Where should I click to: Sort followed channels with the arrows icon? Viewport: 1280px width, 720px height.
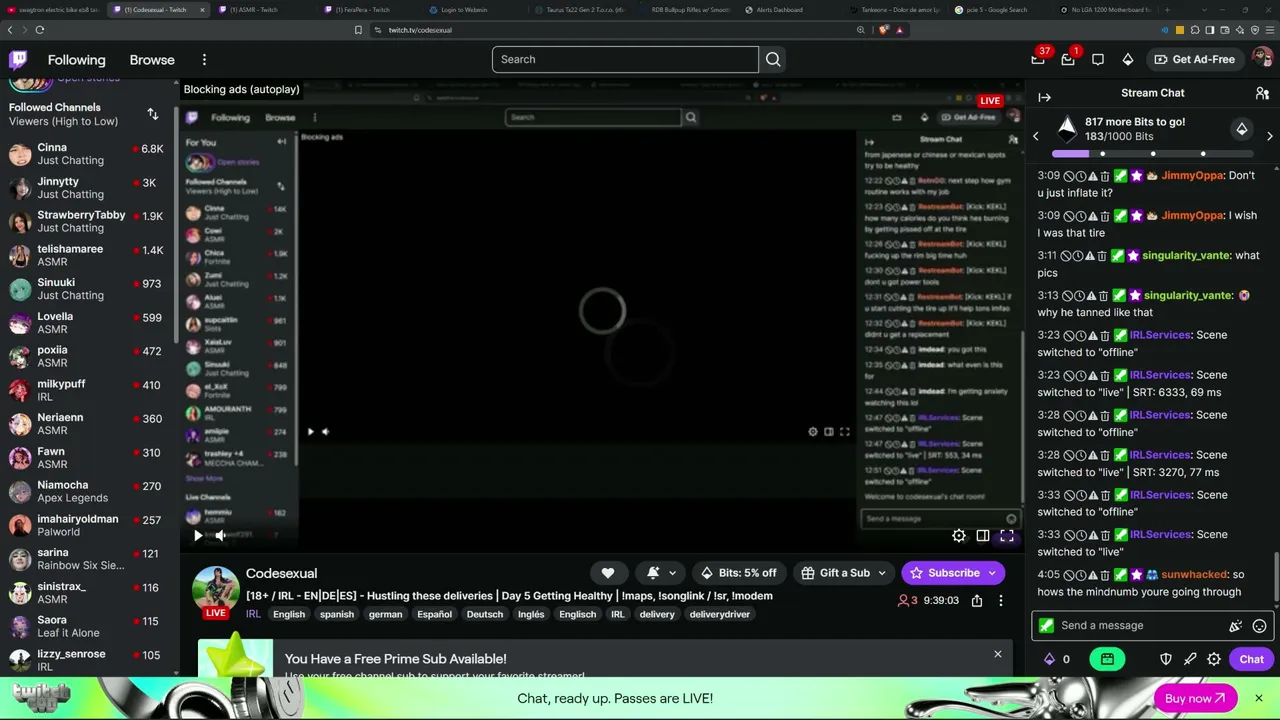pos(153,114)
